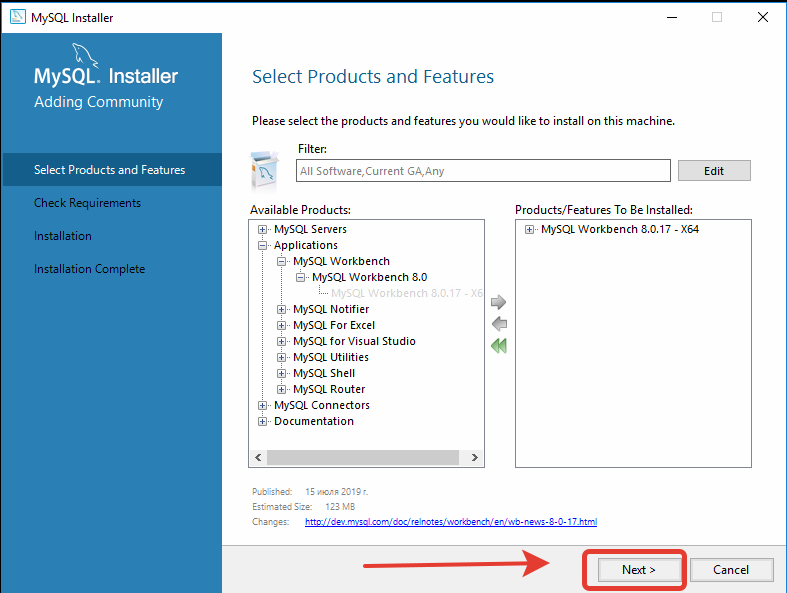The image size is (787, 593).
Task: Select the MySQL Notifier tree item
Action: pyautogui.click(x=331, y=309)
